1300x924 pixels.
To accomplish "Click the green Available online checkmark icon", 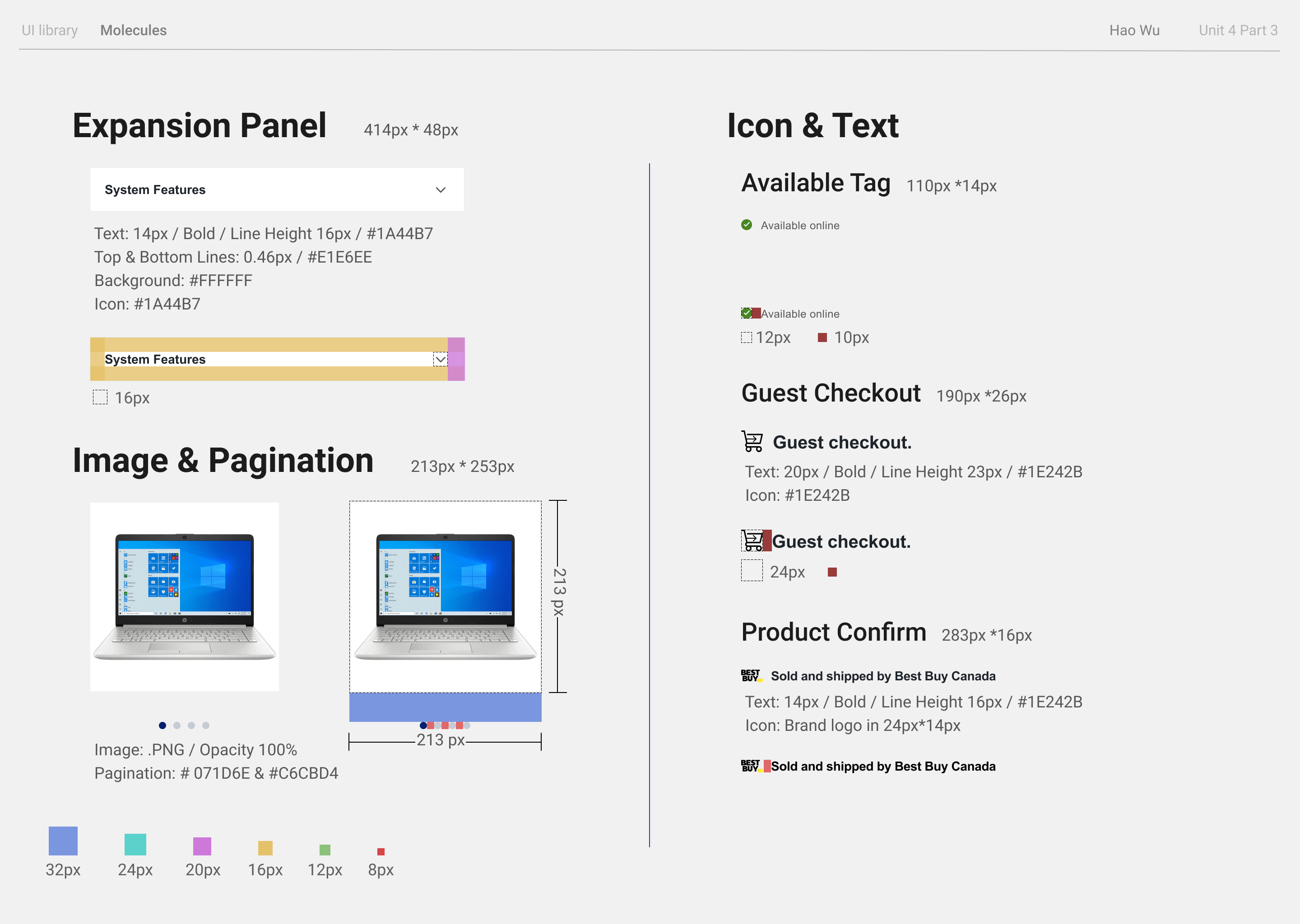I will (746, 225).
